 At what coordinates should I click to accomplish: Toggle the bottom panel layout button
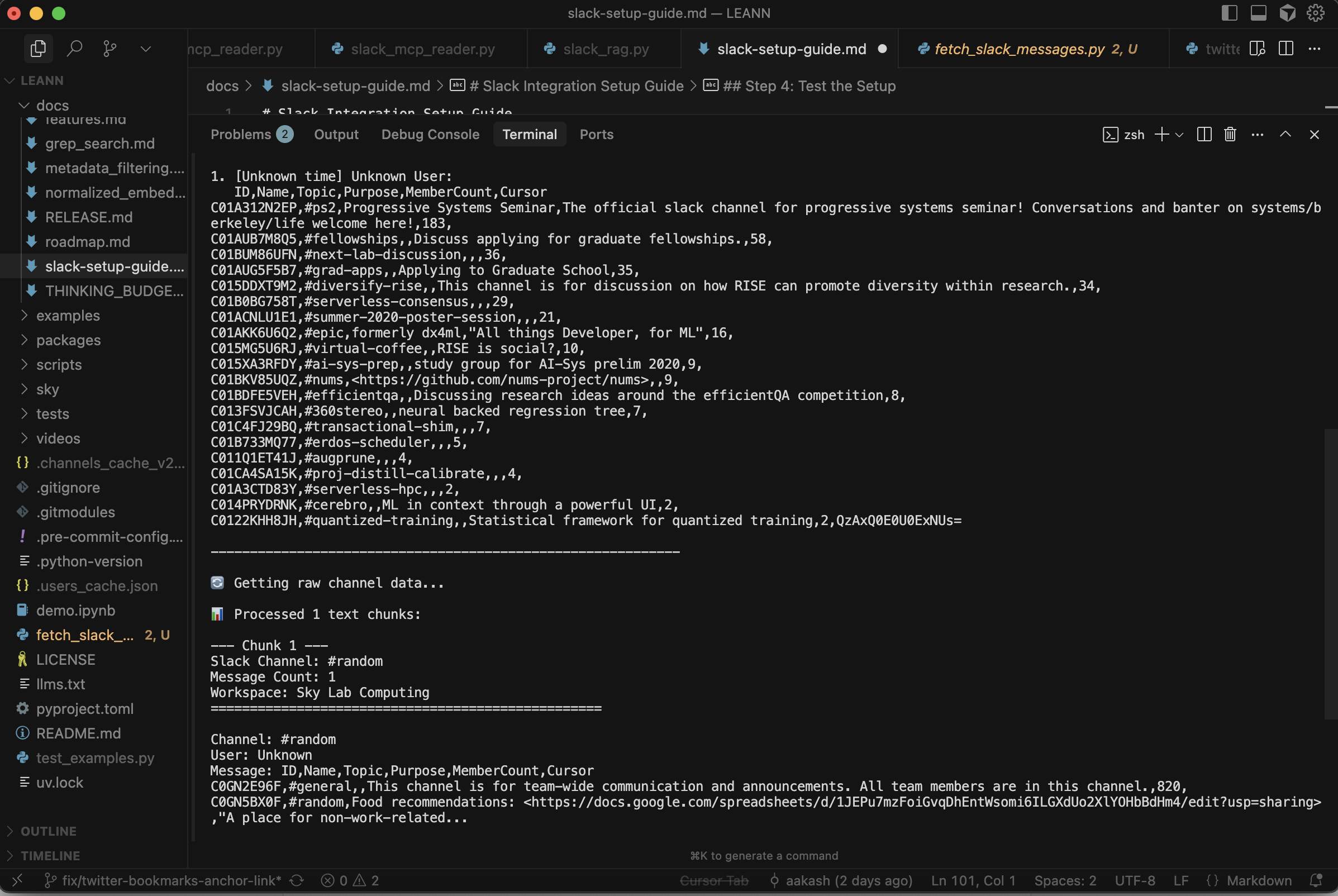click(1258, 13)
